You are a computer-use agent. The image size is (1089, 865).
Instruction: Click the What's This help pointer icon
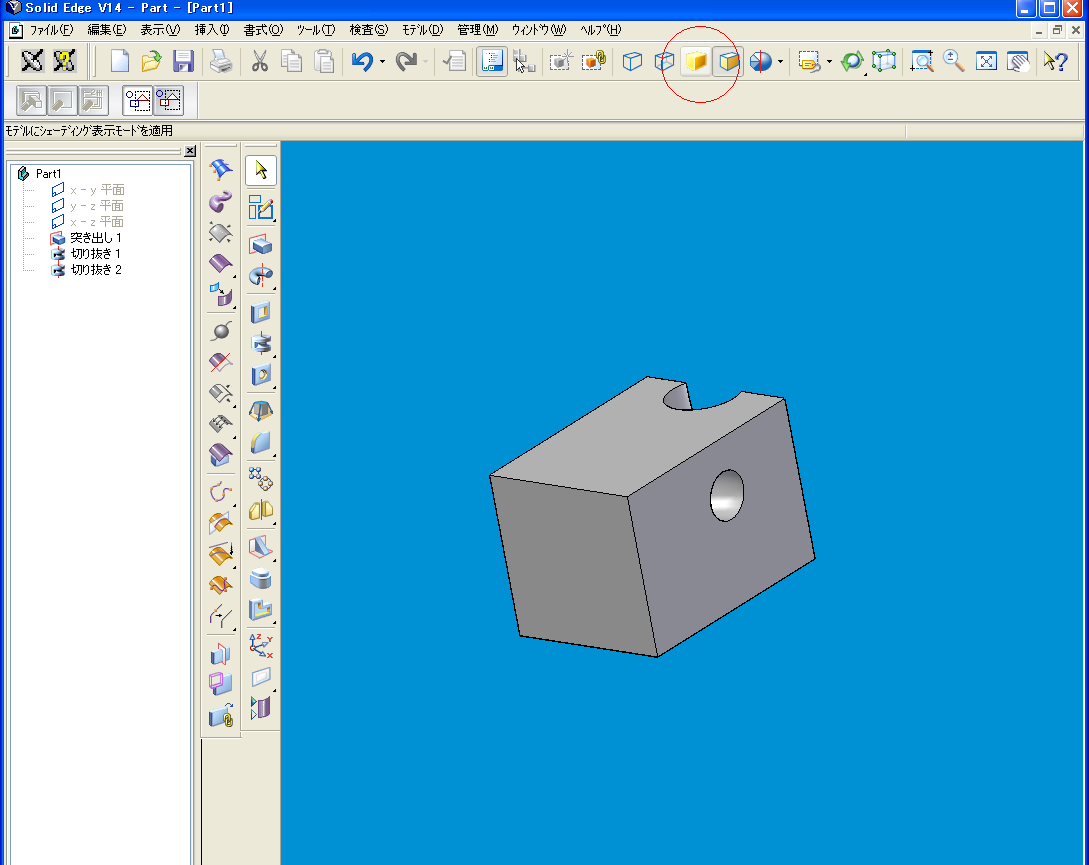1056,61
